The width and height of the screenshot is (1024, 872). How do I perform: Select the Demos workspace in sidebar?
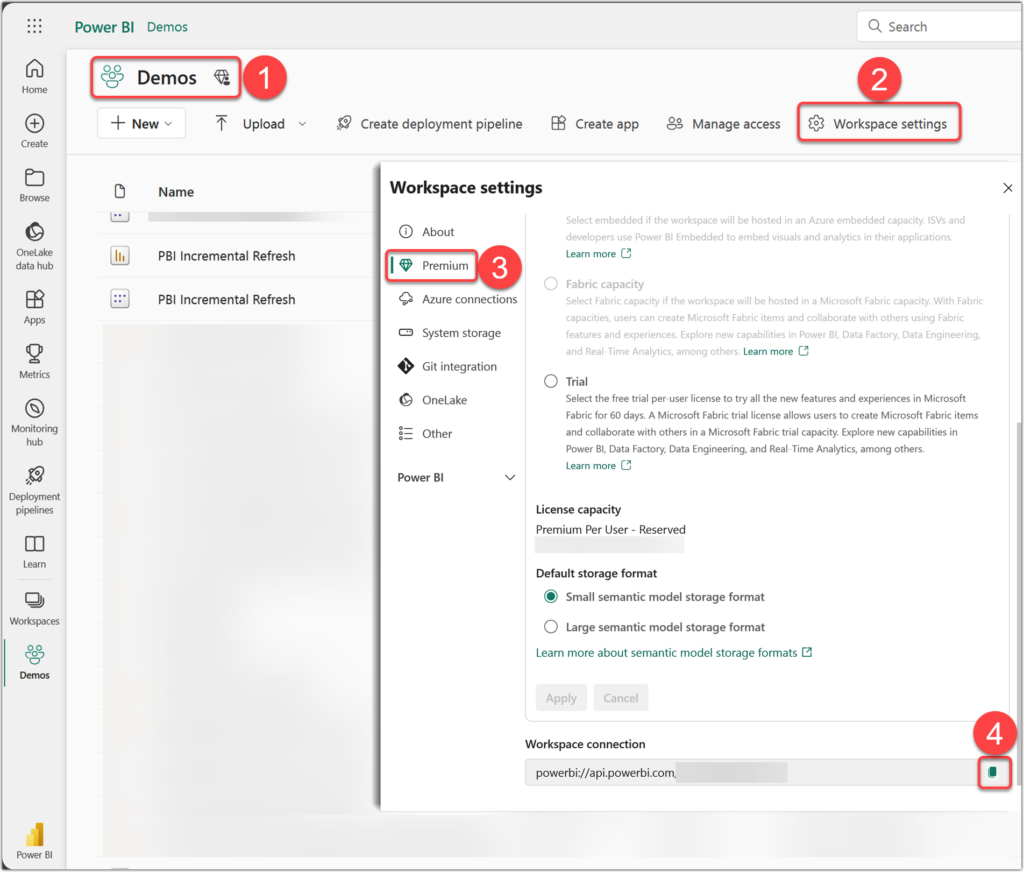point(35,663)
